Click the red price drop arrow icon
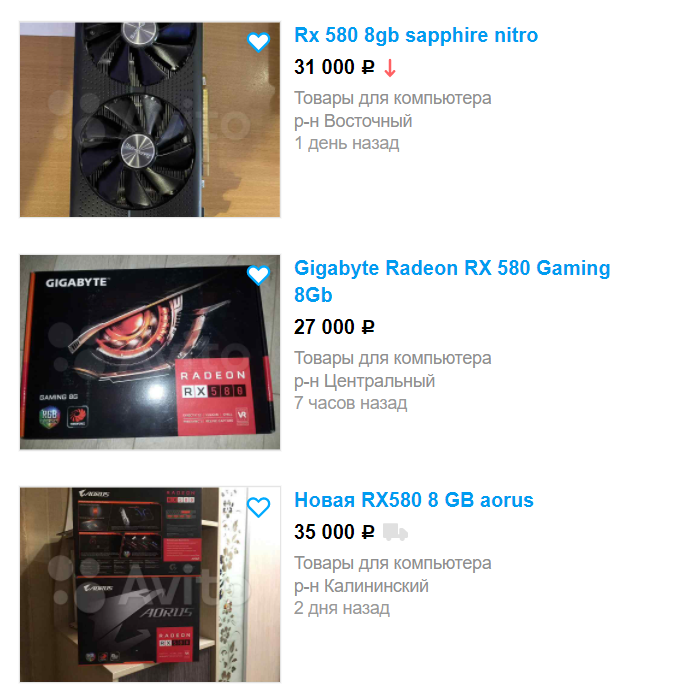Viewport: 696px width, 696px height. pyautogui.click(x=390, y=68)
